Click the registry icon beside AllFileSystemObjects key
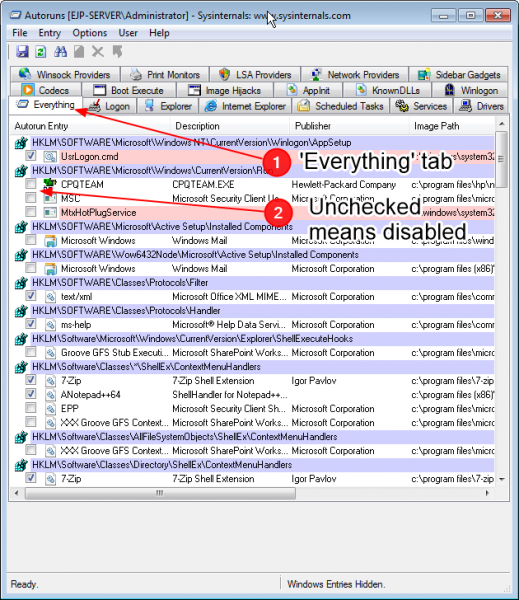 click(x=21, y=437)
